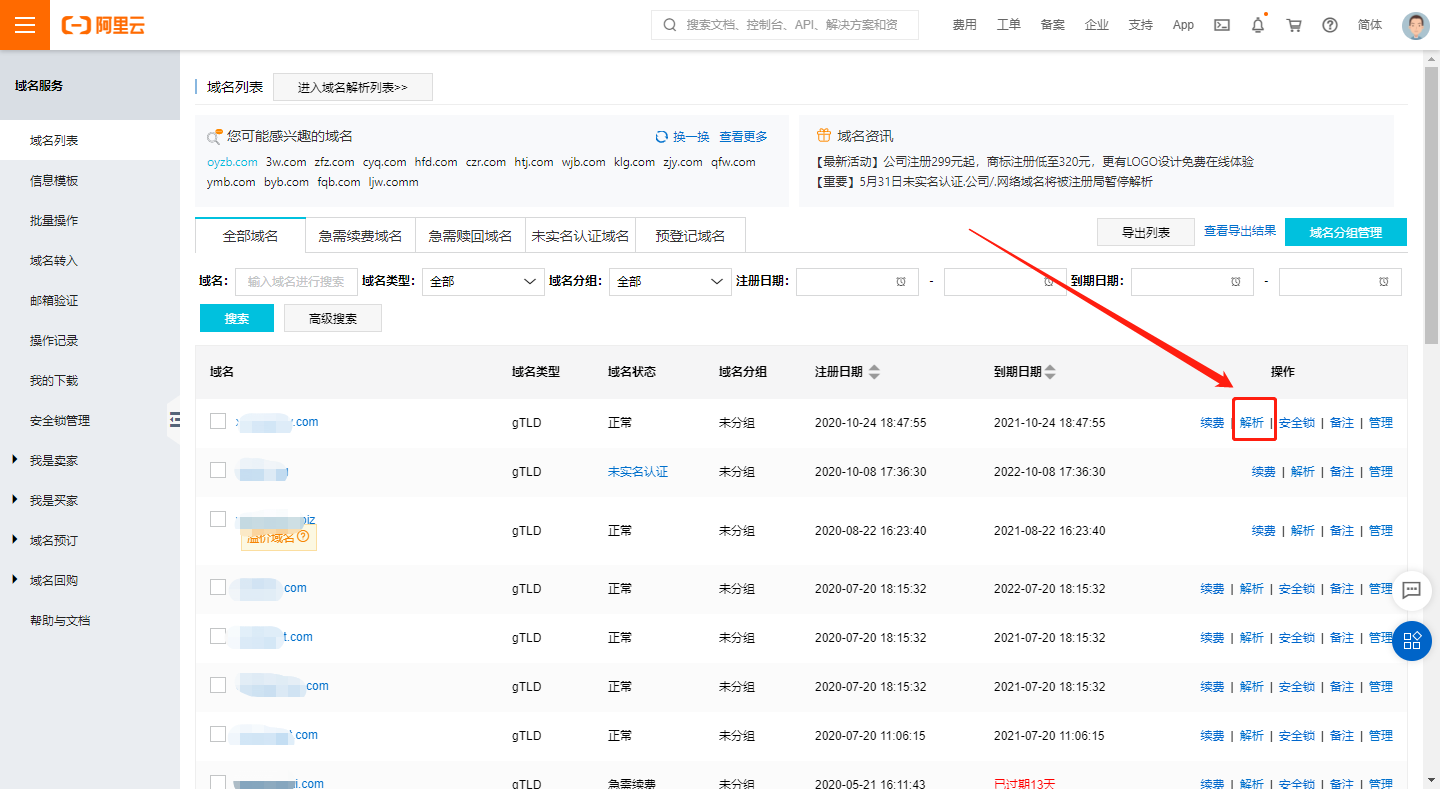Click the blue floating grid widget icon

pyautogui.click(x=1412, y=640)
